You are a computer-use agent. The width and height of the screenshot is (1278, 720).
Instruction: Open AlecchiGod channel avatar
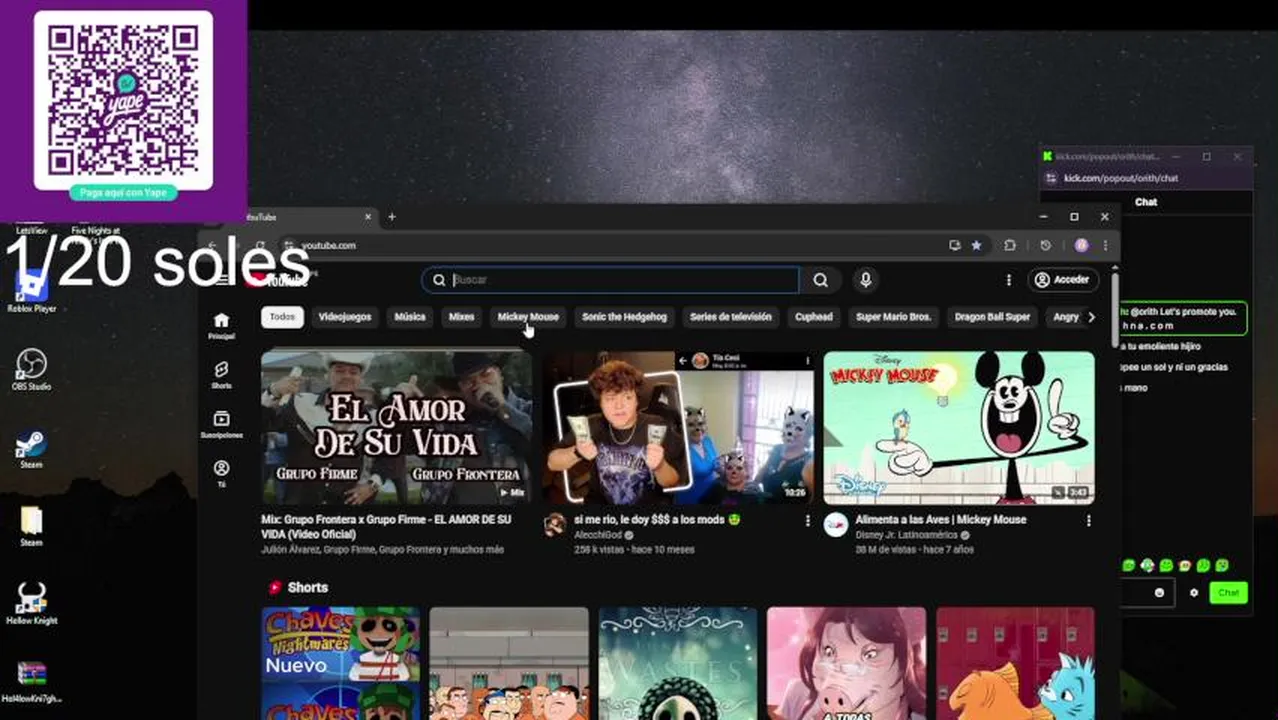[x=554, y=525]
